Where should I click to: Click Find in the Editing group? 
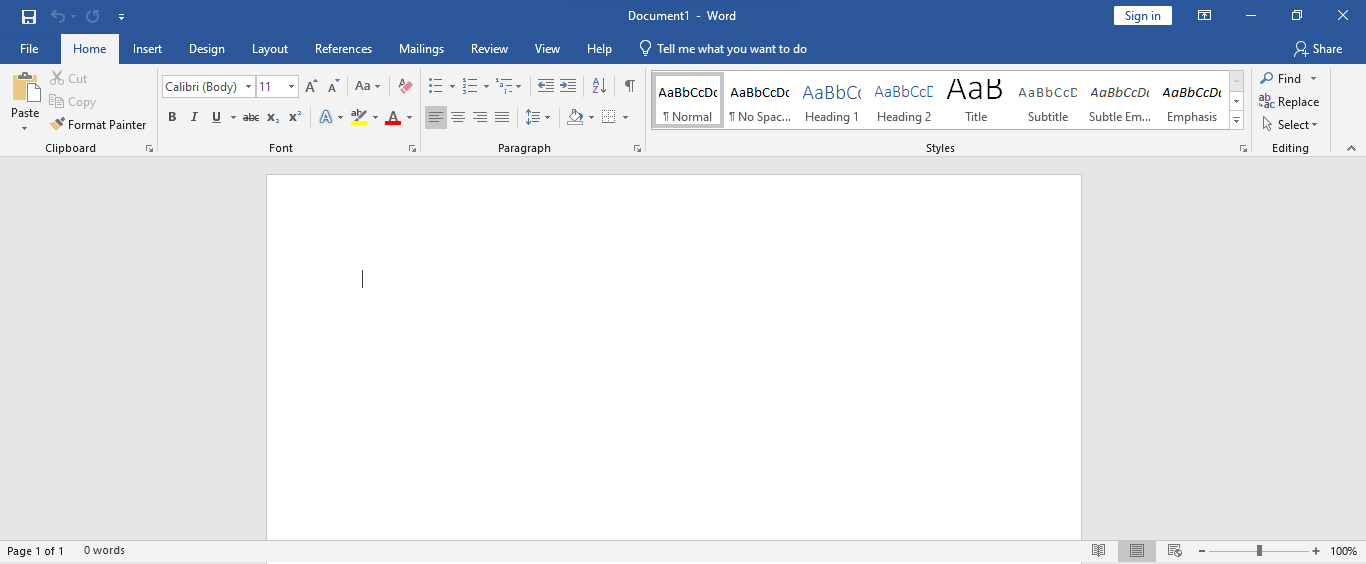[x=1281, y=79]
